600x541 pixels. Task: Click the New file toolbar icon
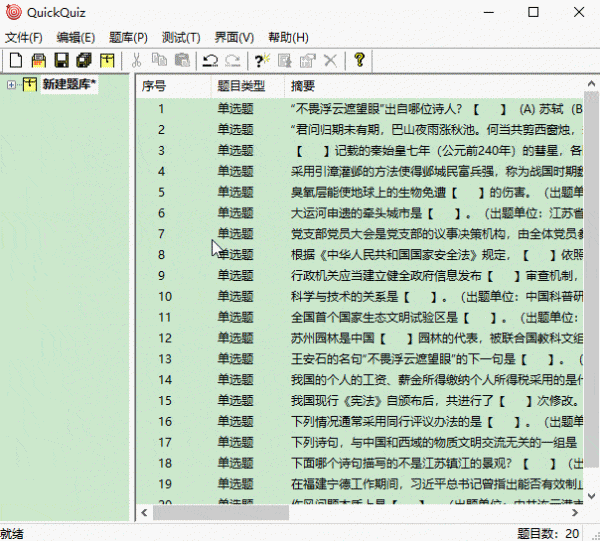point(15,61)
